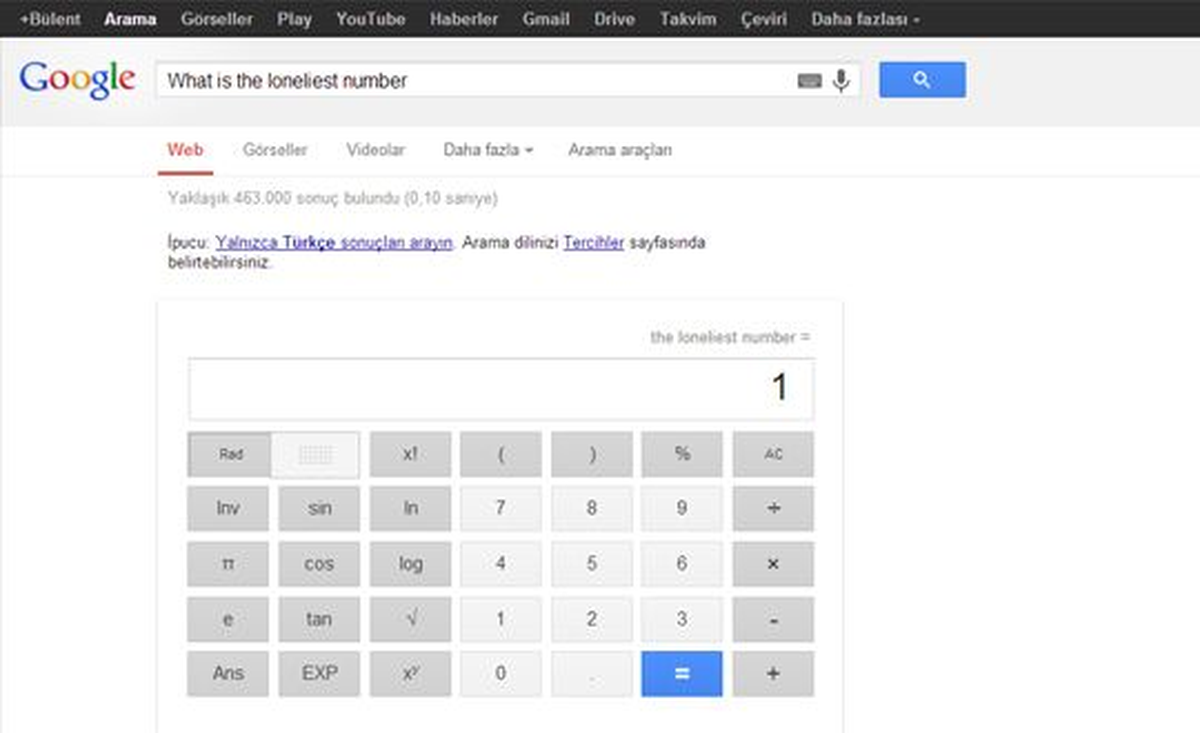The width and height of the screenshot is (1200, 733).
Task: Switch to the Videolar results tab
Action: tap(376, 150)
